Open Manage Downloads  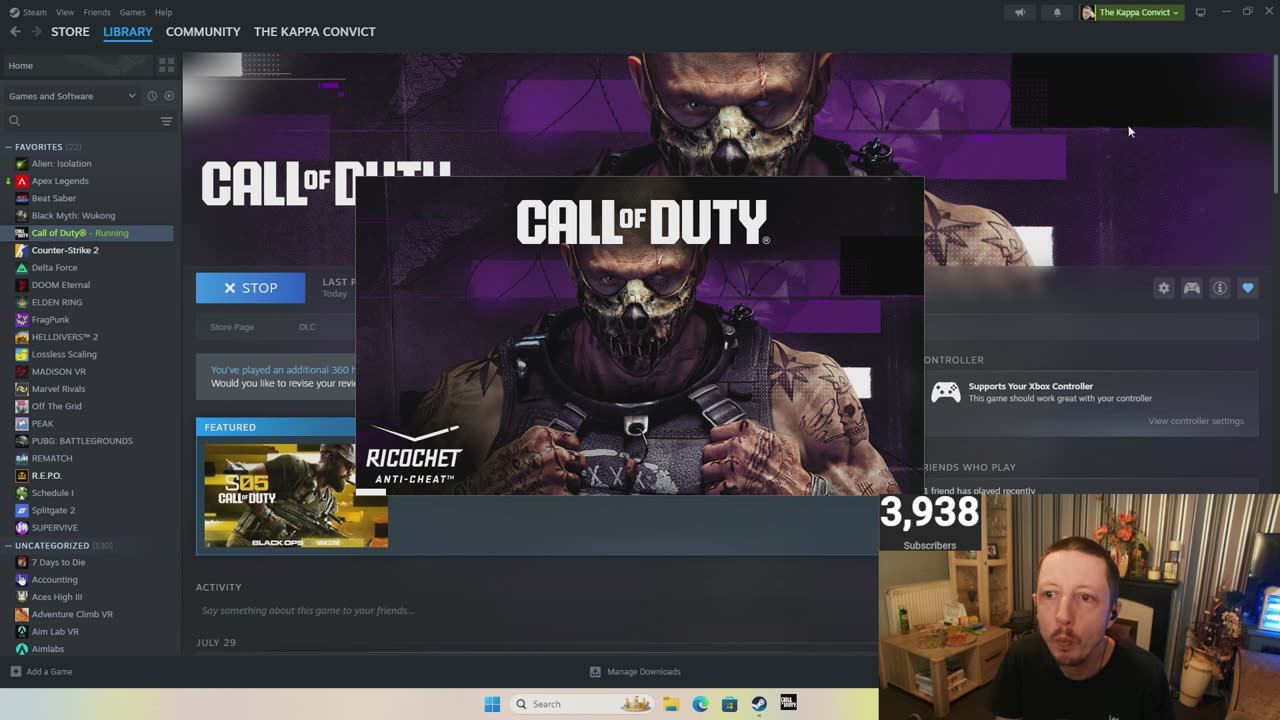click(635, 671)
